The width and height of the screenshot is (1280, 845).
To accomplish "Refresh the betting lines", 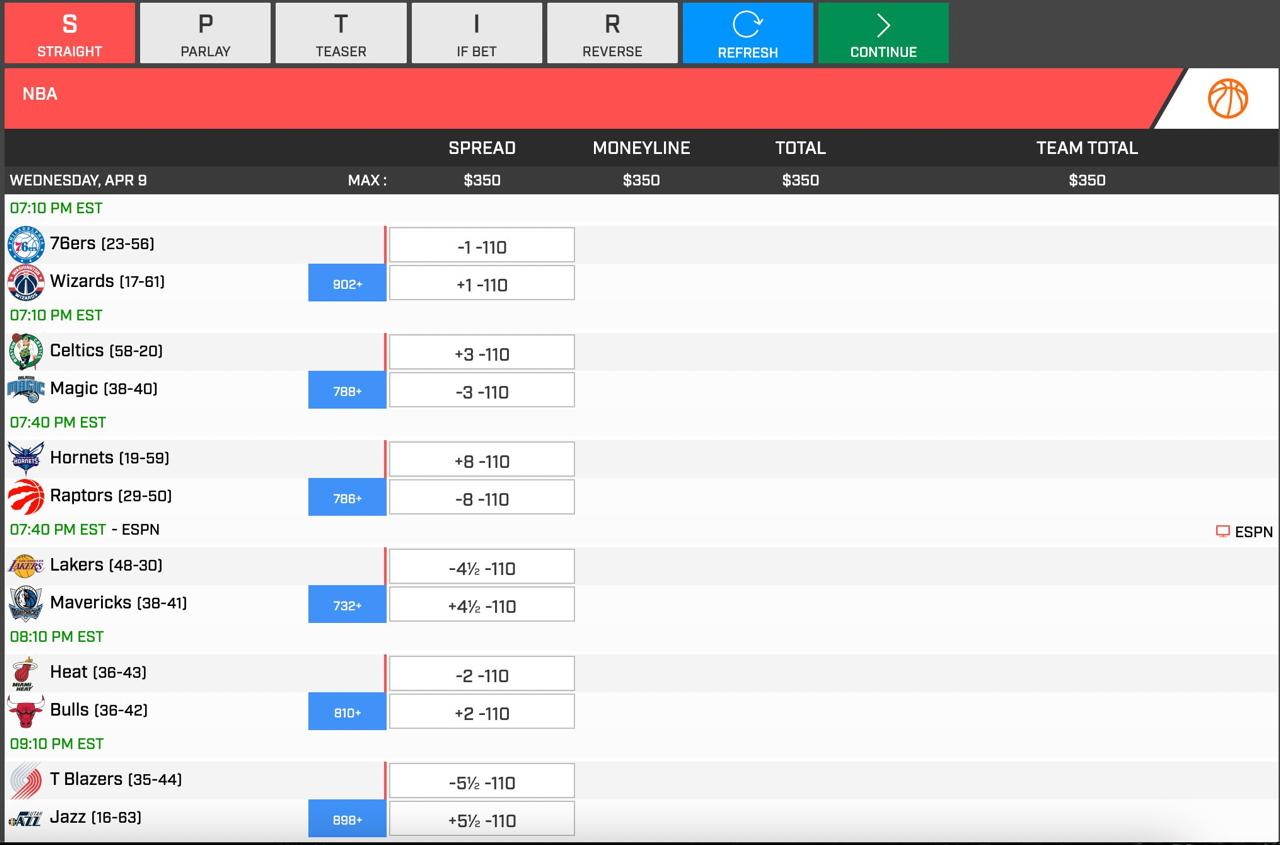I will tap(748, 33).
